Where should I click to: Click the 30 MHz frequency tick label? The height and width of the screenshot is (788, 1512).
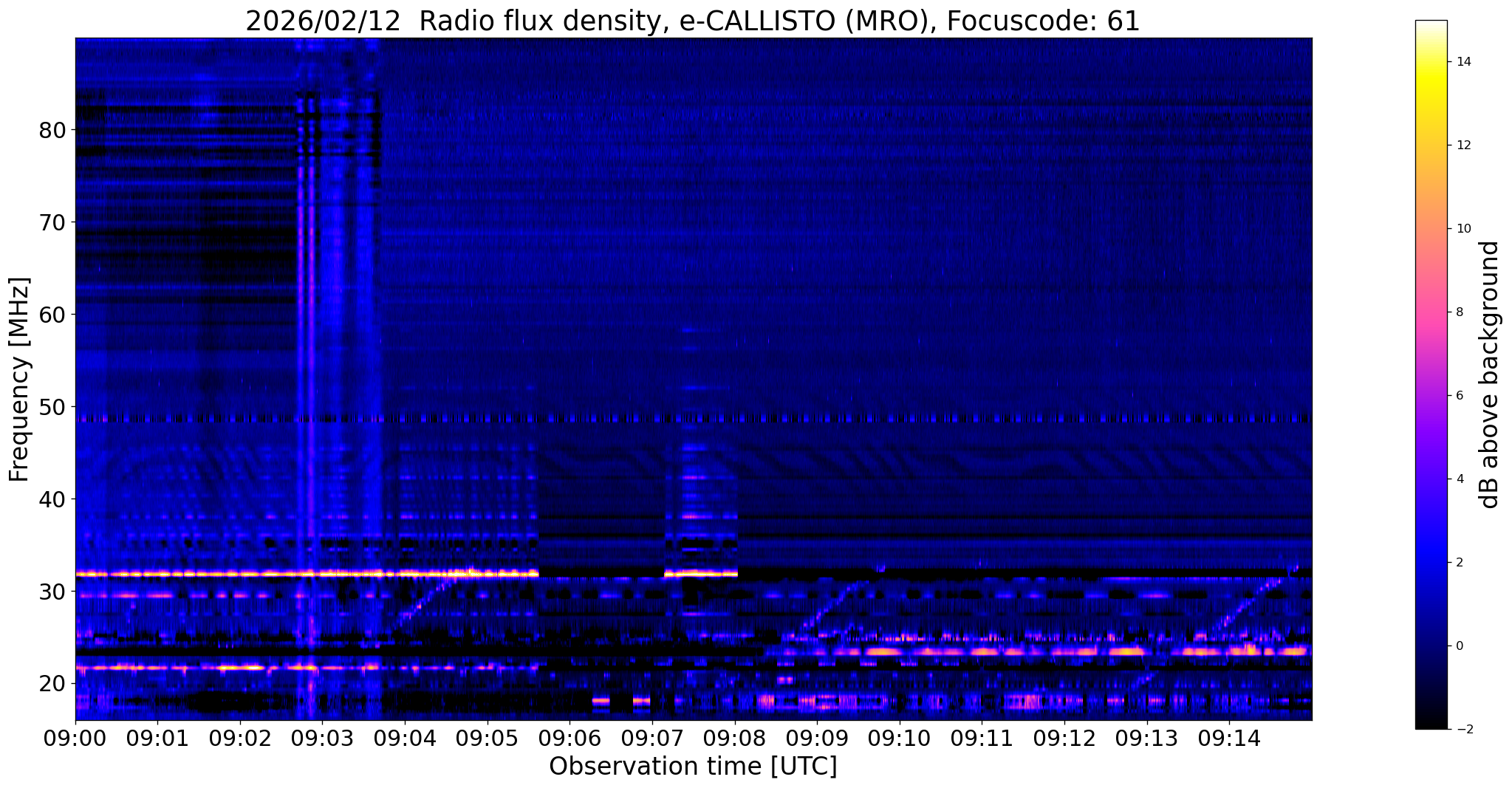(52, 592)
